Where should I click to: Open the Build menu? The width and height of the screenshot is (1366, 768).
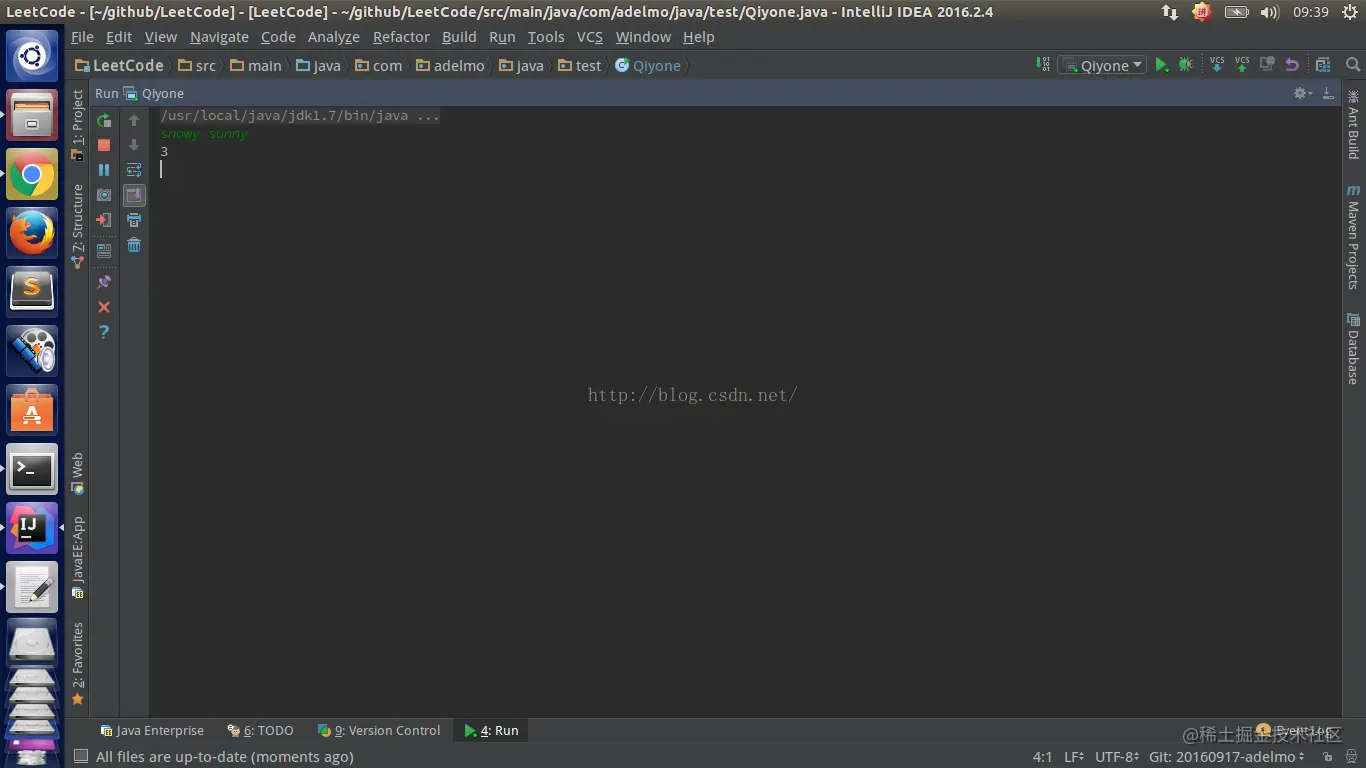459,37
